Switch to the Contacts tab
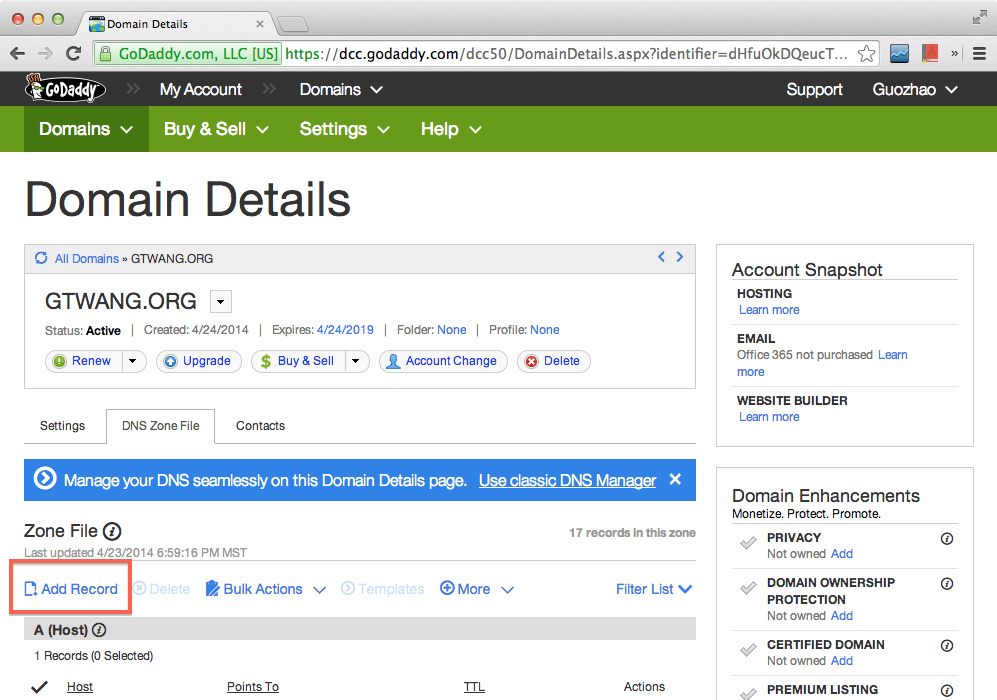This screenshot has height=700, width=997. [260, 425]
